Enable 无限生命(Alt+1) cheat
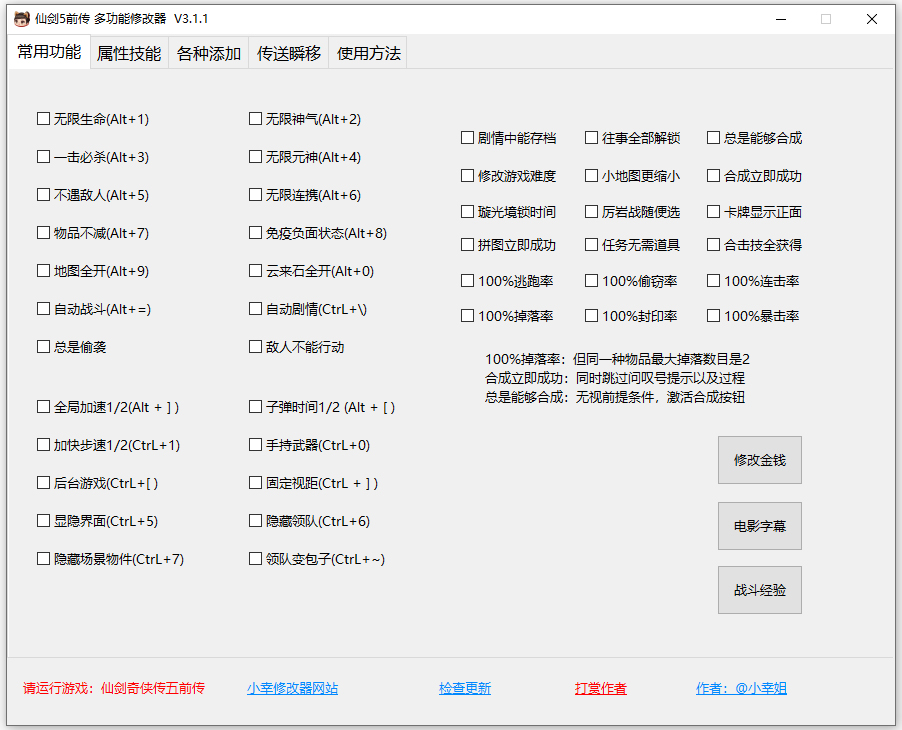Image resolution: width=902 pixels, height=730 pixels. click(x=43, y=118)
